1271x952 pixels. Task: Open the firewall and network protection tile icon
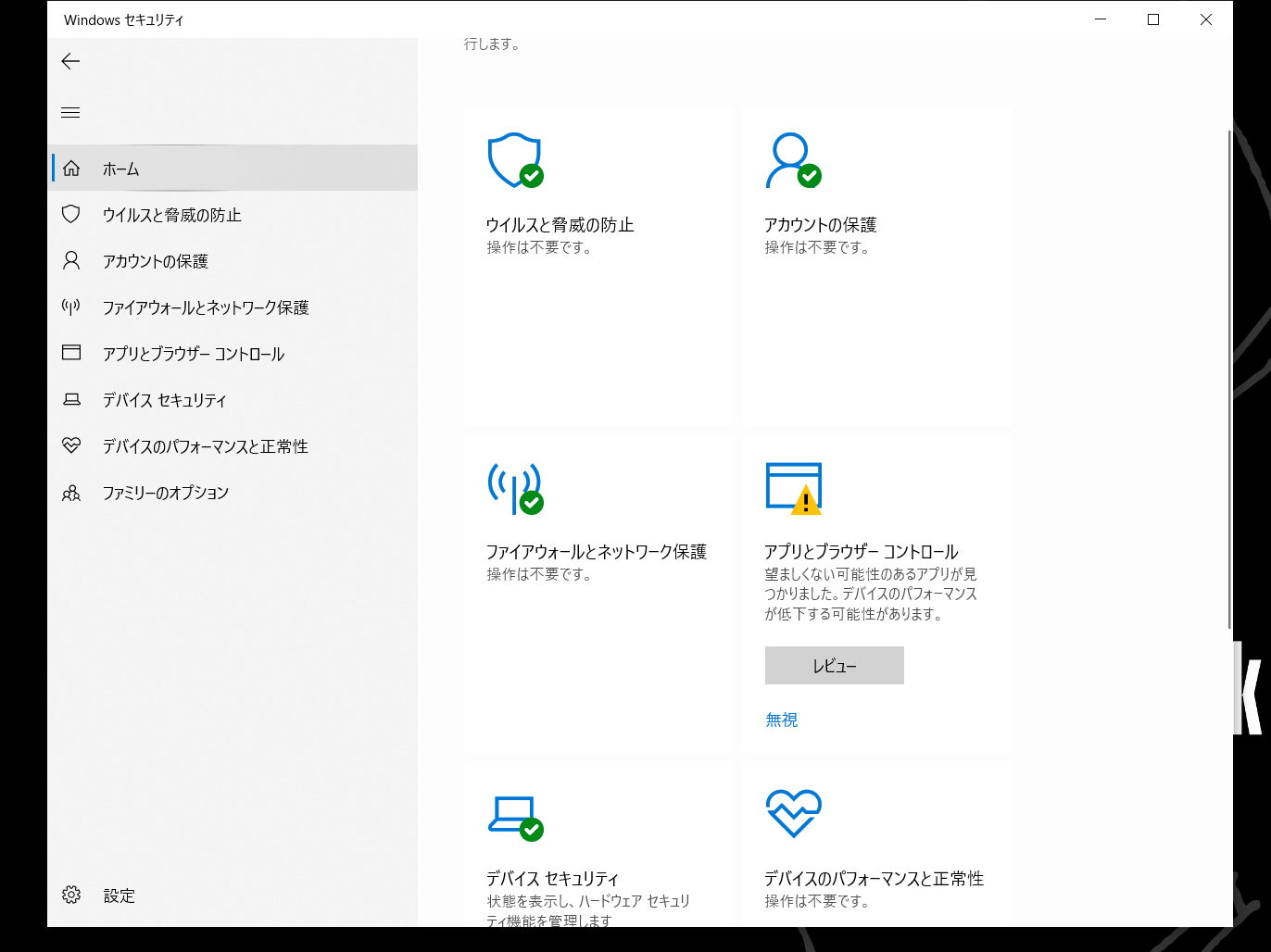515,488
